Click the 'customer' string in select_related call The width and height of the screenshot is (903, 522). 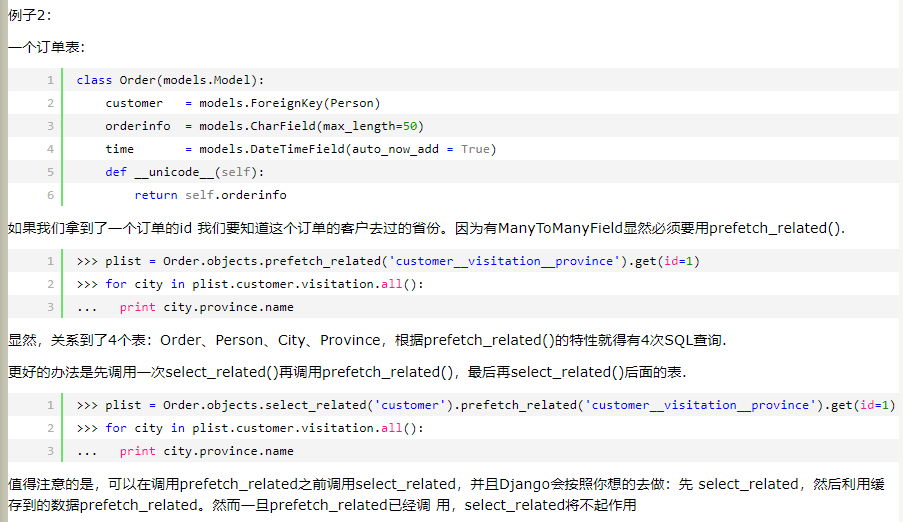410,405
